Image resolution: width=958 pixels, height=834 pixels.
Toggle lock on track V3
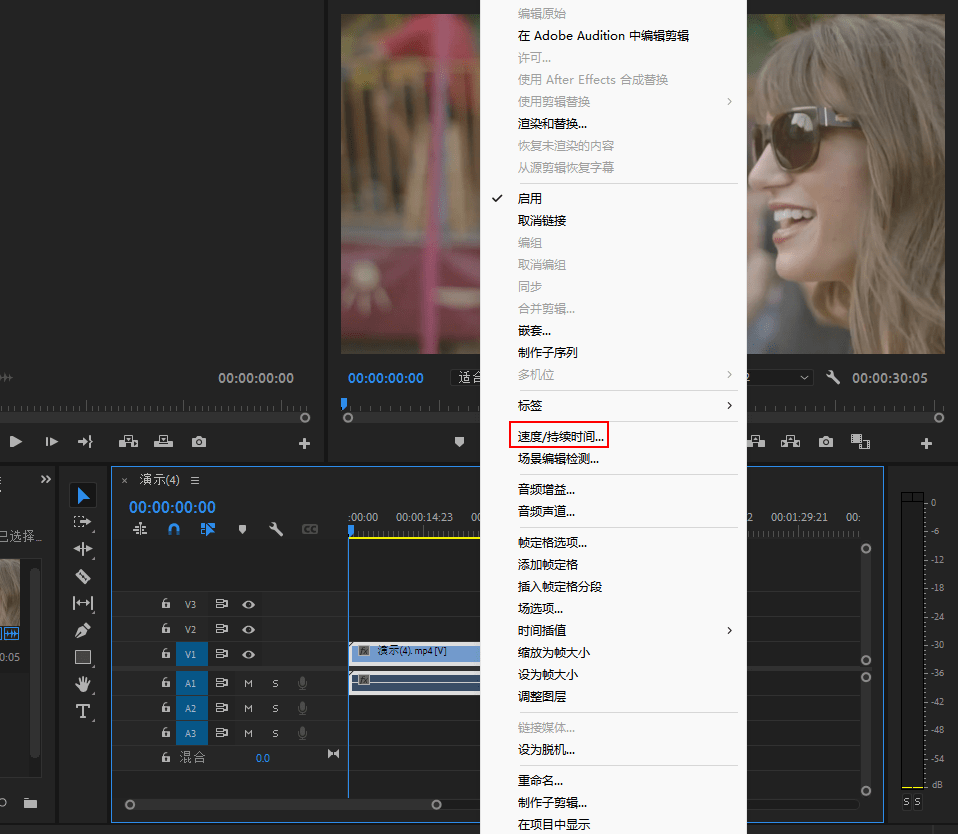click(166, 604)
